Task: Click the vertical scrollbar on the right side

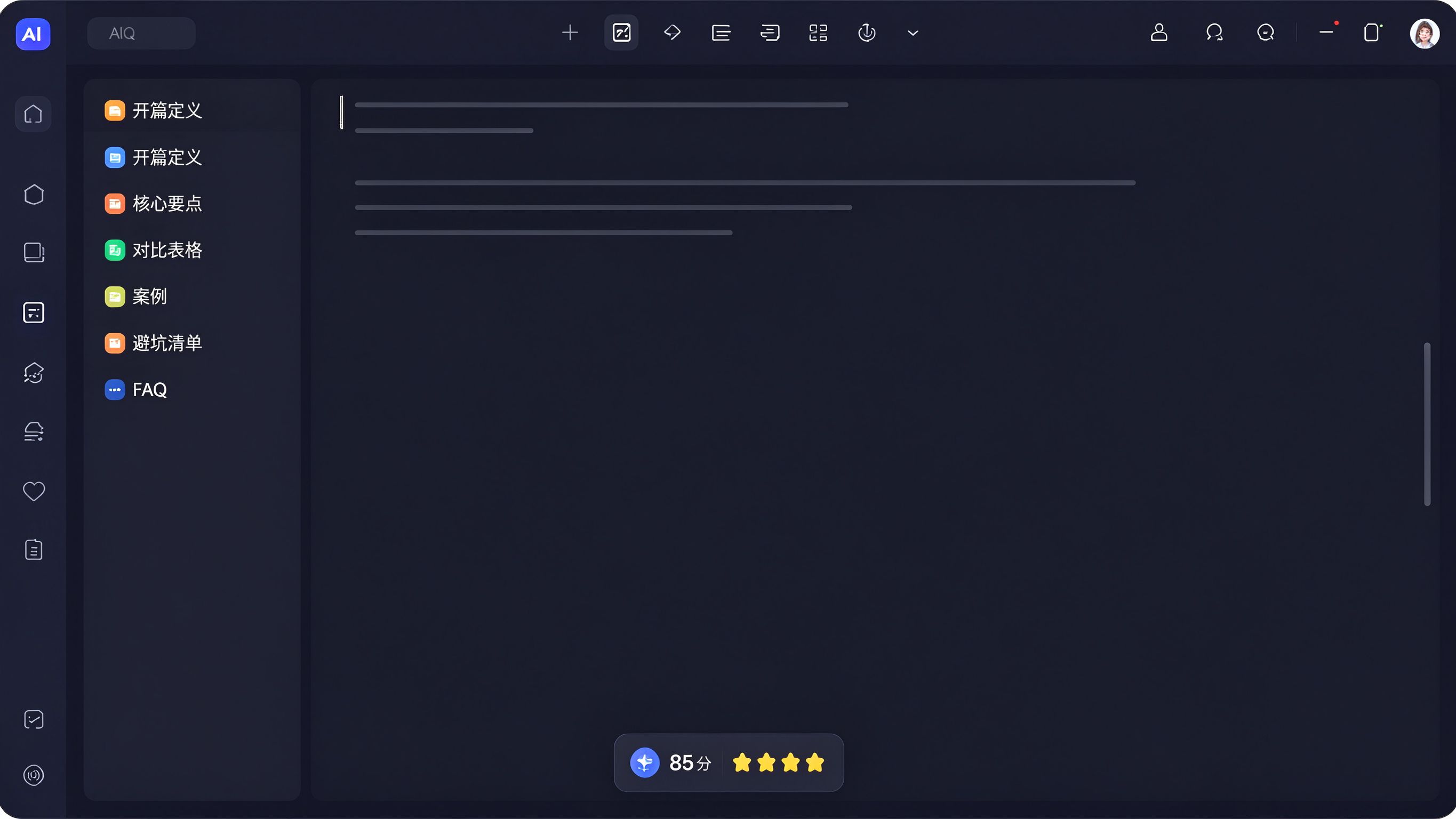Action: click(x=1427, y=424)
